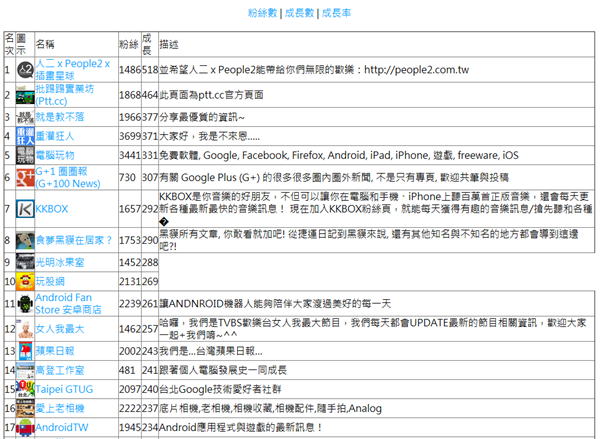Screen dimensions: 600x439
Task: Click the Android robot icon for Android Fan Store
Action: (x=25, y=304)
